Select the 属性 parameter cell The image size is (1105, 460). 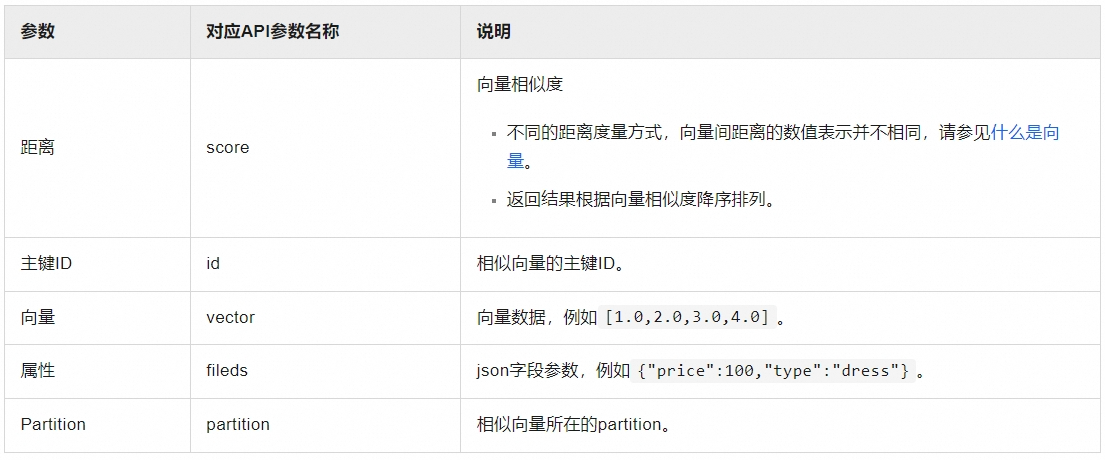(x=38, y=370)
